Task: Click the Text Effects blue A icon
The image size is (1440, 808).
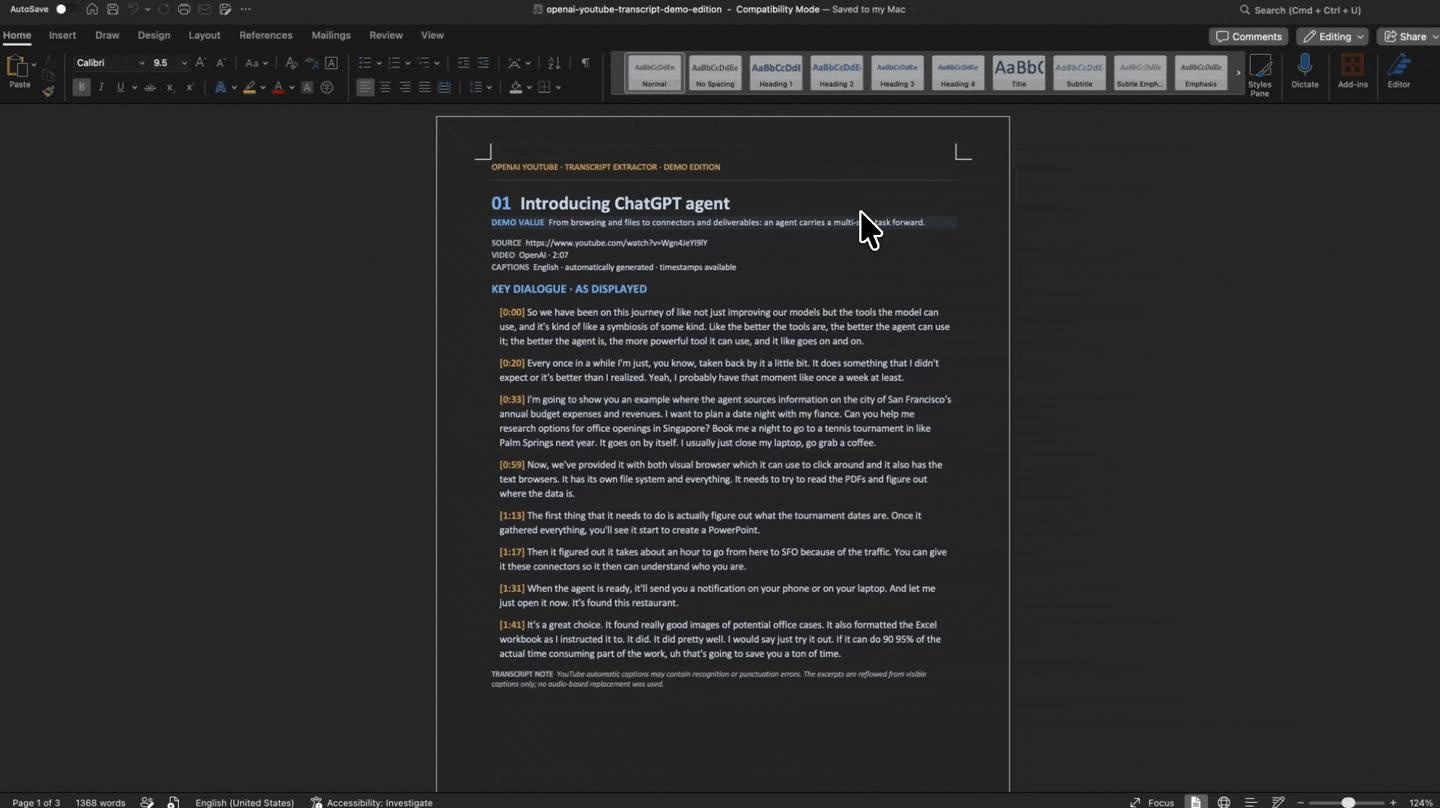Action: pos(220,87)
